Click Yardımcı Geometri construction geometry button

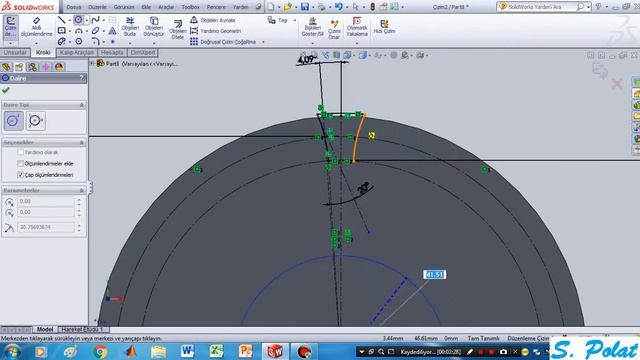pyautogui.click(x=216, y=31)
